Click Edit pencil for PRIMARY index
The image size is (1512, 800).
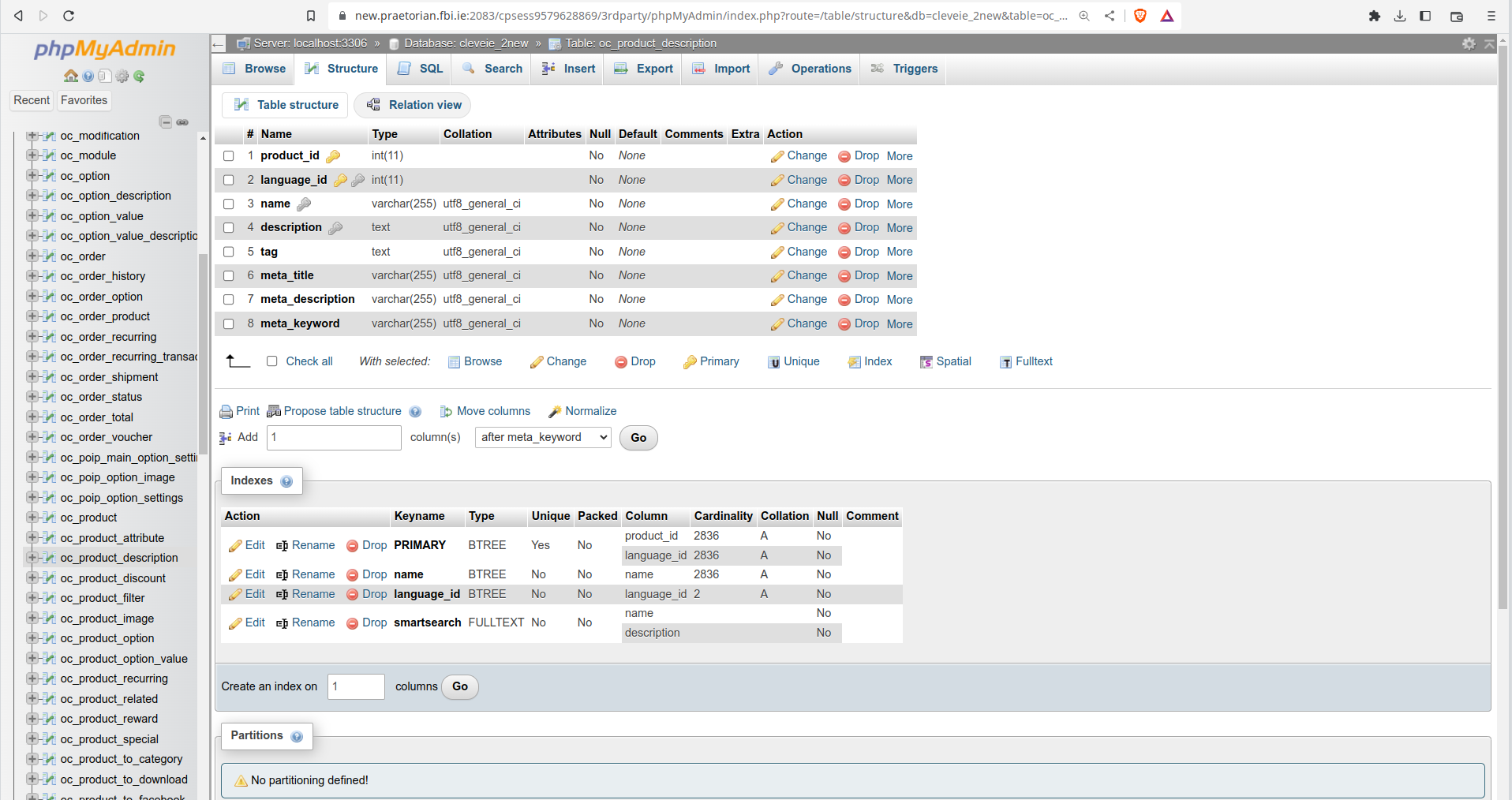tap(235, 546)
